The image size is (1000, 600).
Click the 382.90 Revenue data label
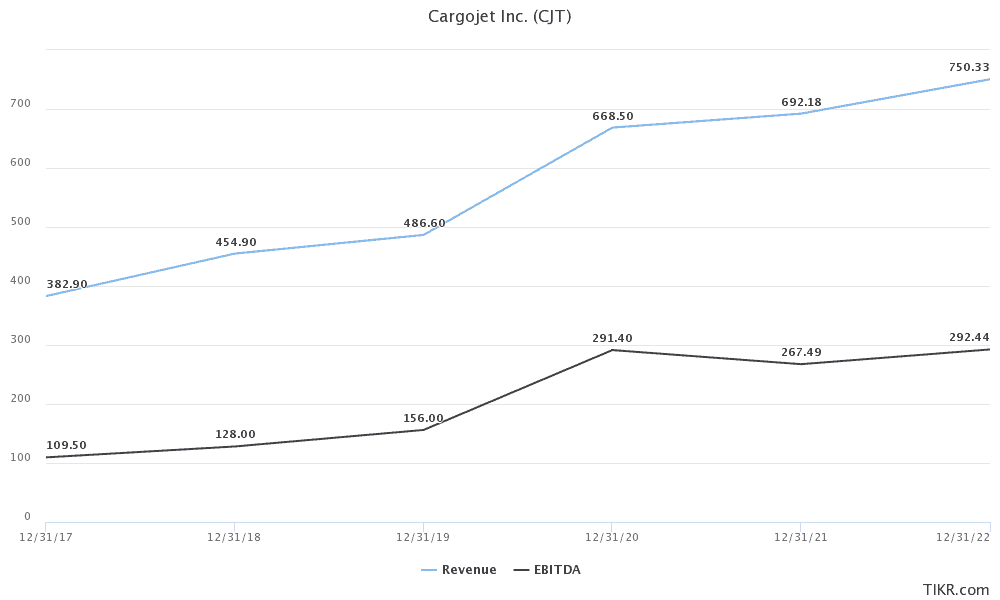point(67,285)
